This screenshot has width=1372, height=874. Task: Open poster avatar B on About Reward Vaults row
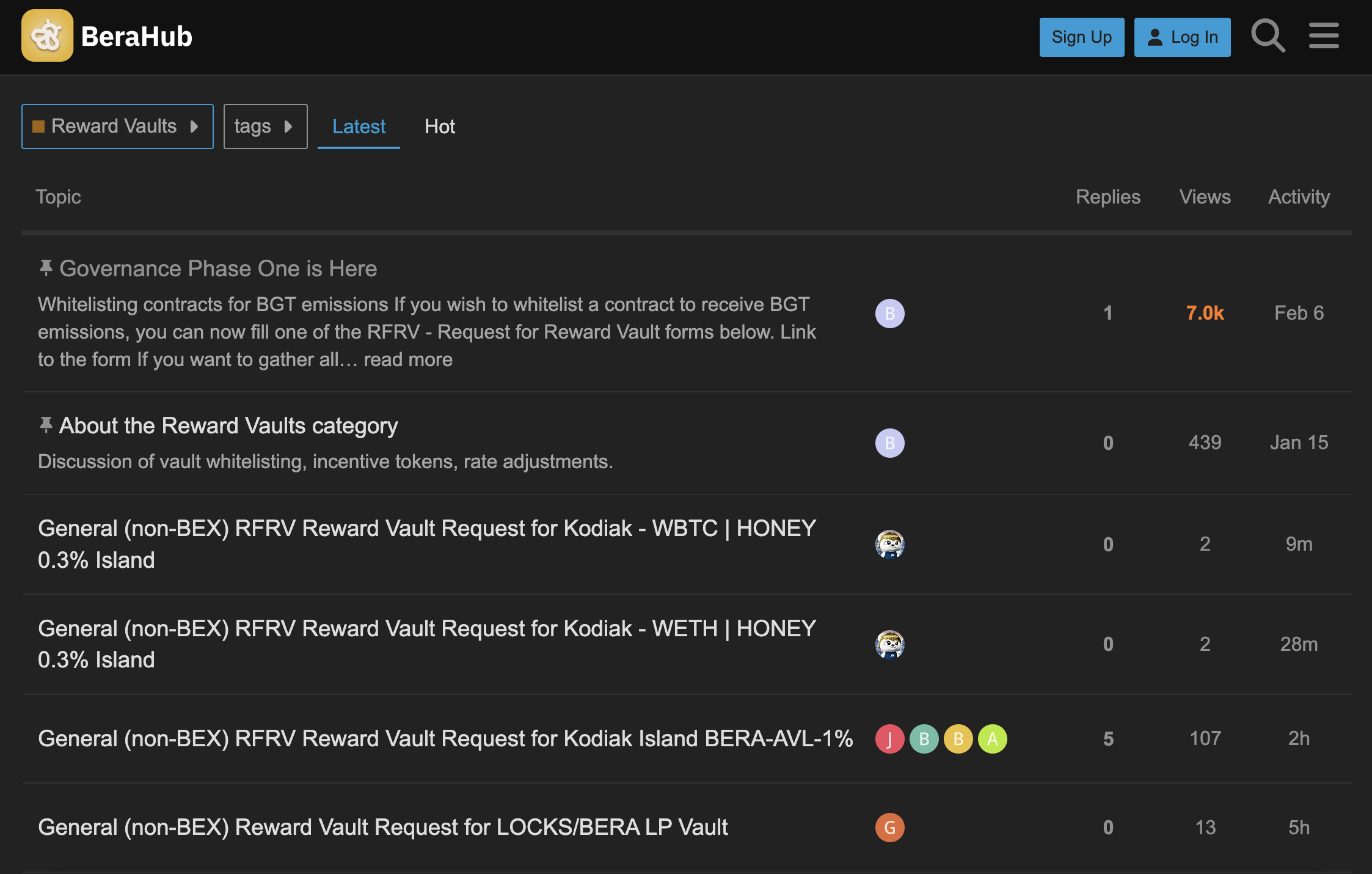(889, 443)
